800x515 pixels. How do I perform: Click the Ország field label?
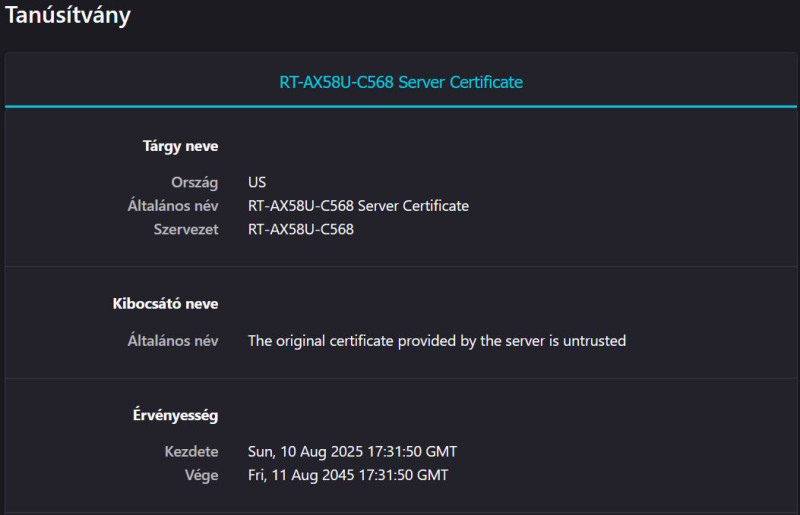tap(195, 183)
